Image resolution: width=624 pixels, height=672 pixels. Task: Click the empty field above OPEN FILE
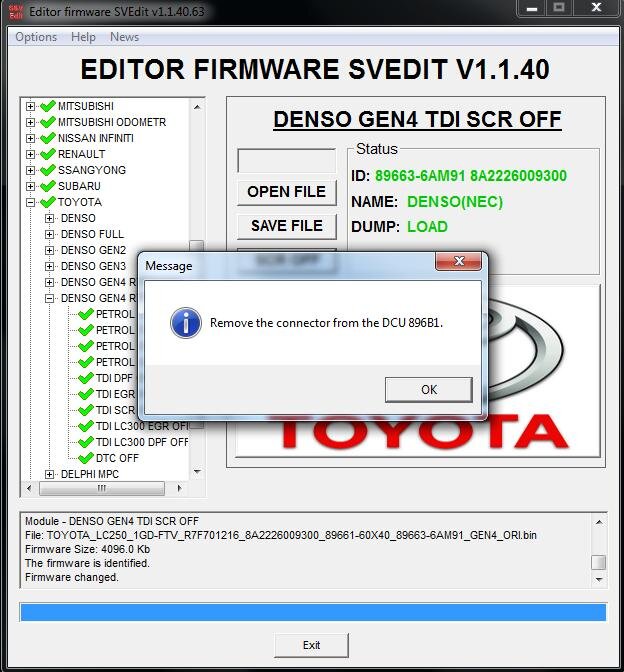[x=287, y=161]
